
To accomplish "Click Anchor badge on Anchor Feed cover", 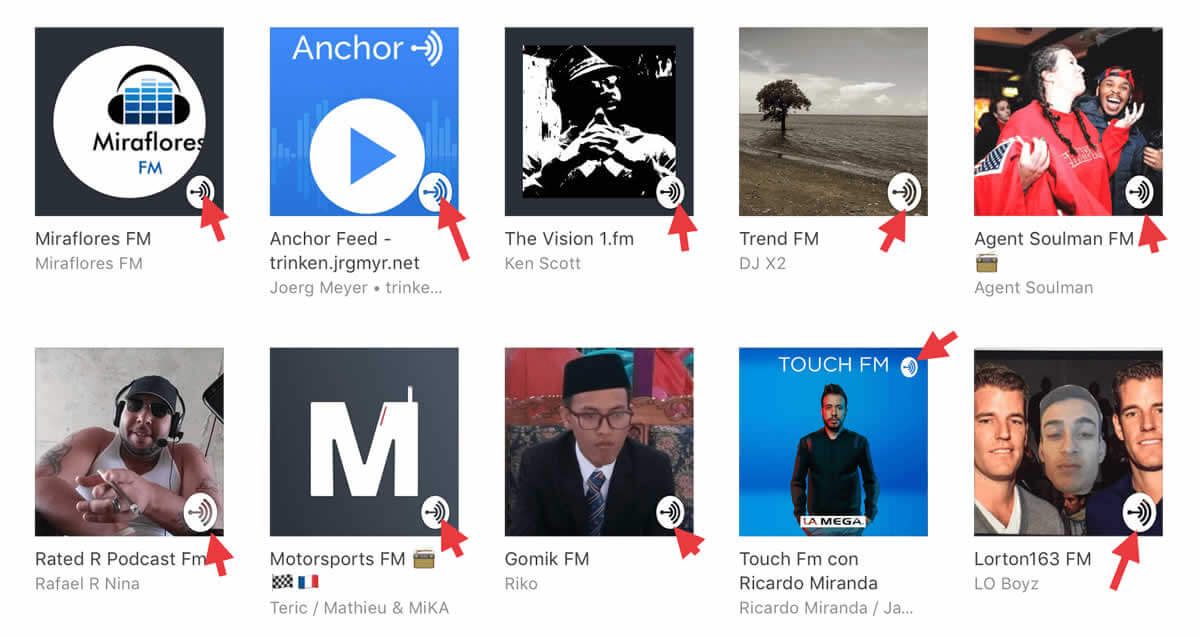I will 436,191.
